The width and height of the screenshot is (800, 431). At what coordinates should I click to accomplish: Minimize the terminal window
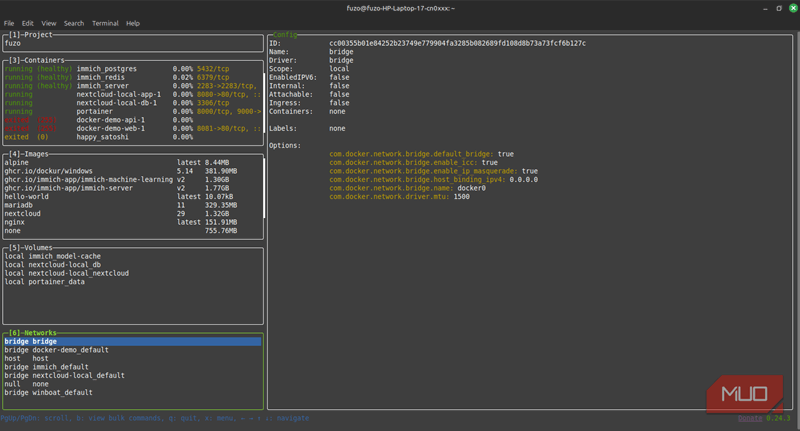tap(765, 9)
